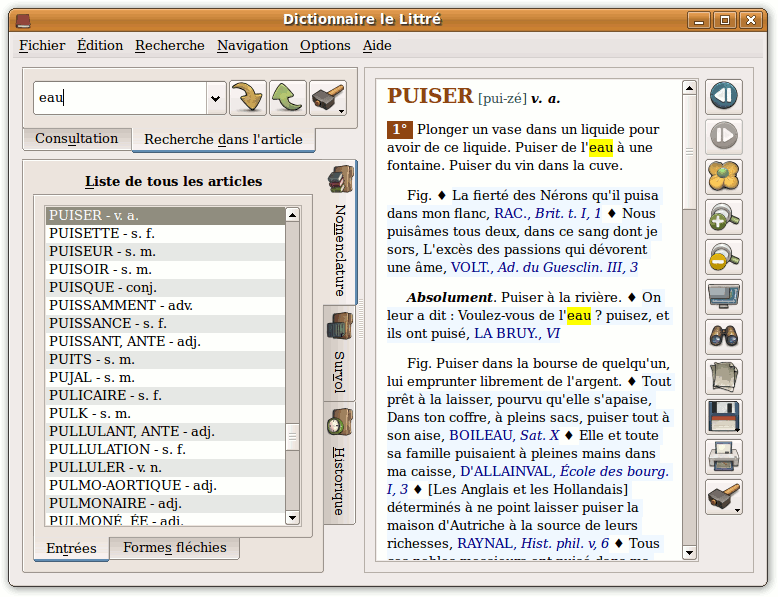This screenshot has width=778, height=597.
Task: Click definition pane scrollbar up arrow
Action: [689, 88]
